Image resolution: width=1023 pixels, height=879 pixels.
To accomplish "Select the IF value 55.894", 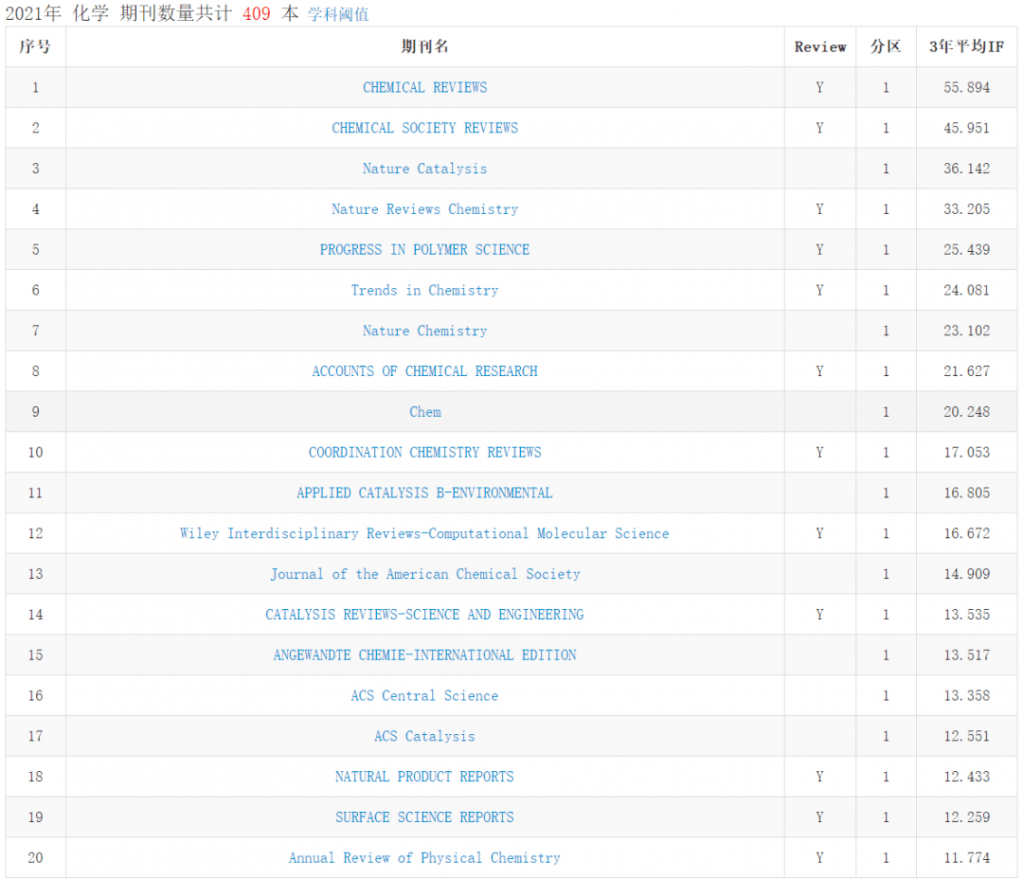I will (966, 87).
